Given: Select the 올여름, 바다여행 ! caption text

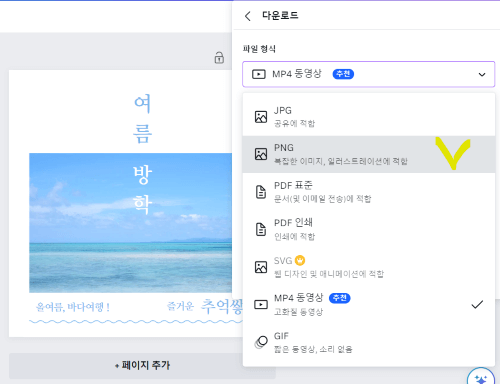Looking at the screenshot, I should [73, 307].
